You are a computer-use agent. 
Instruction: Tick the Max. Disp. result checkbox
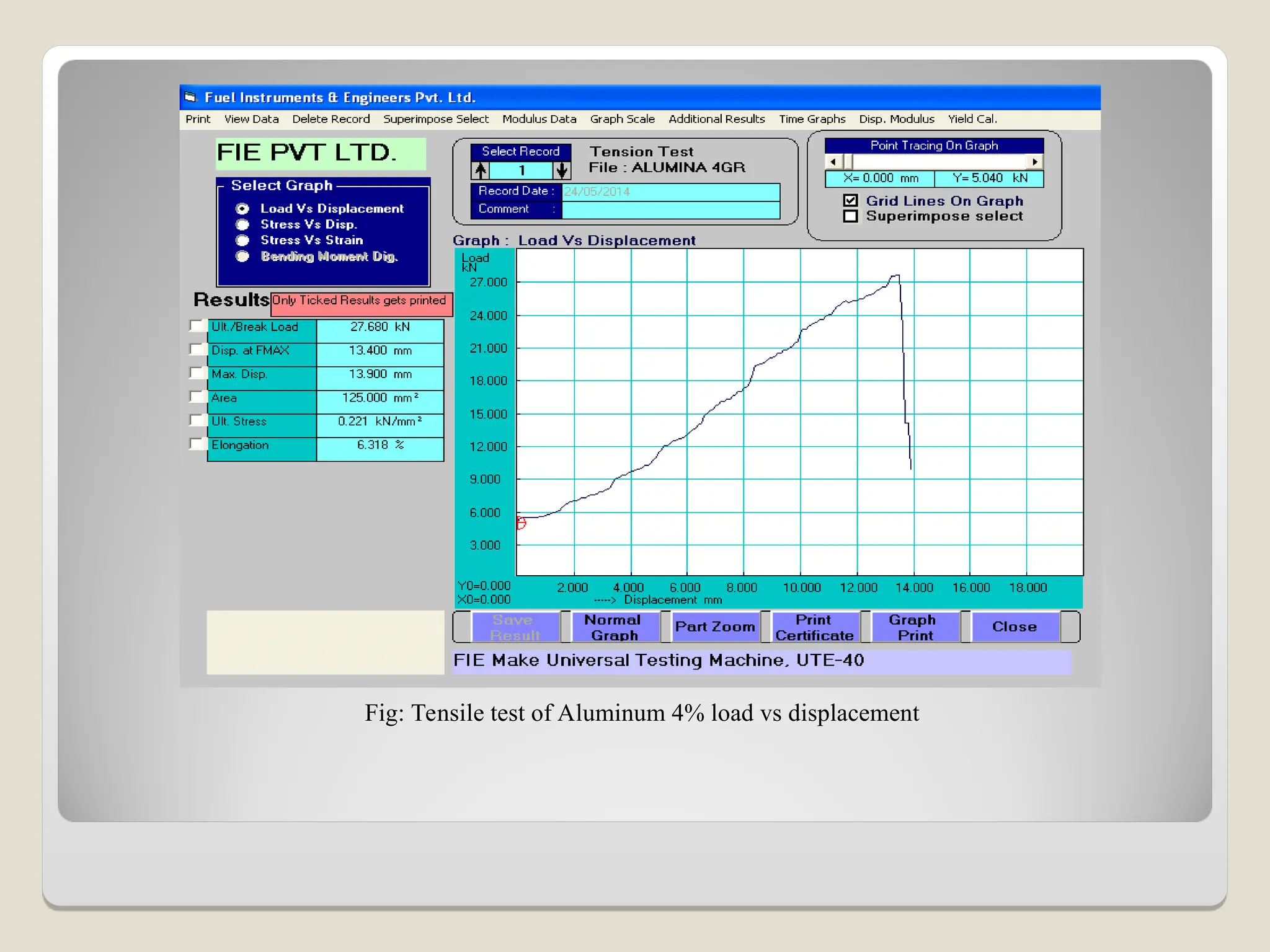coord(198,373)
